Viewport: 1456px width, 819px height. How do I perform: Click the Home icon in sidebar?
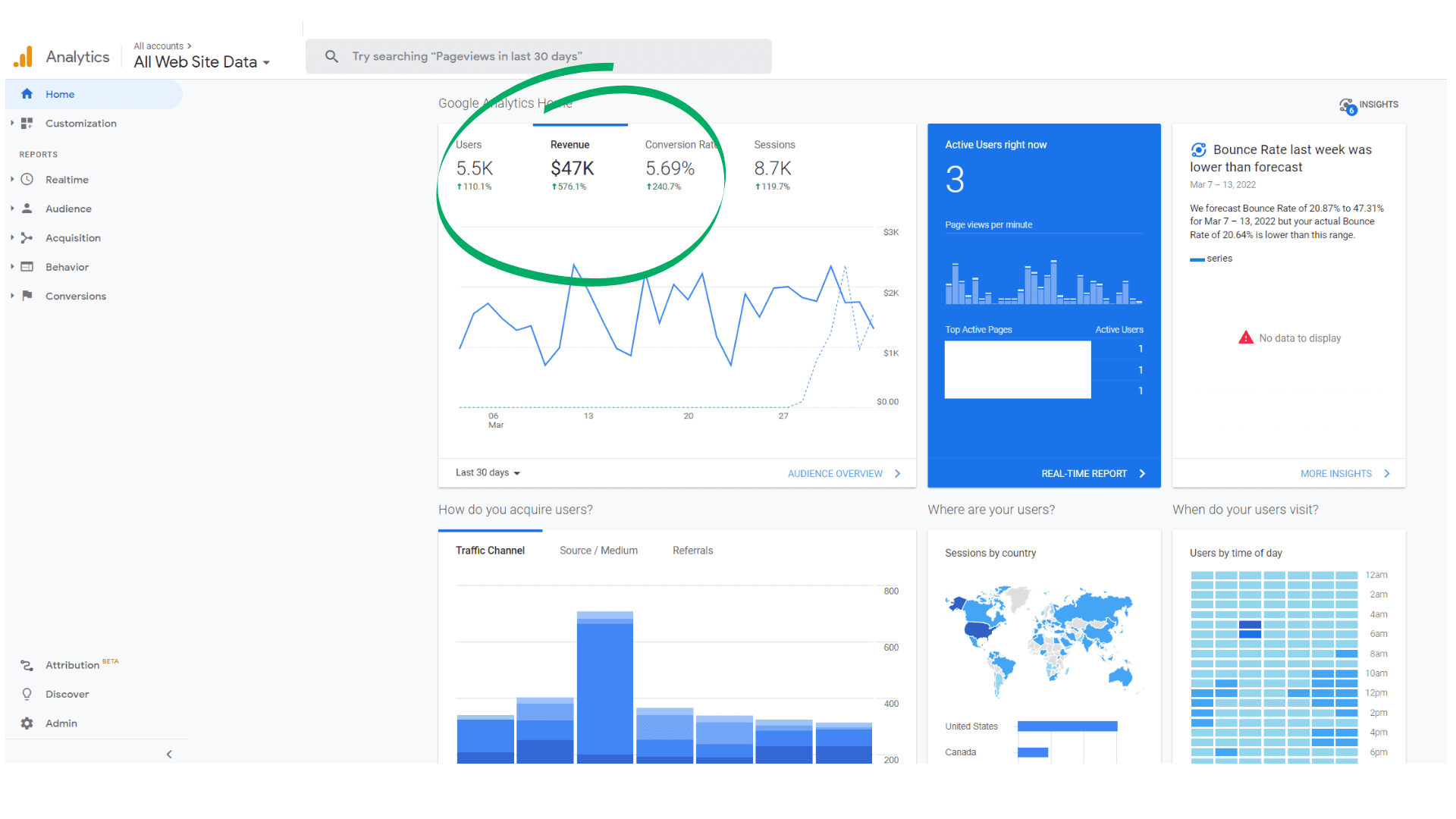pyautogui.click(x=27, y=94)
